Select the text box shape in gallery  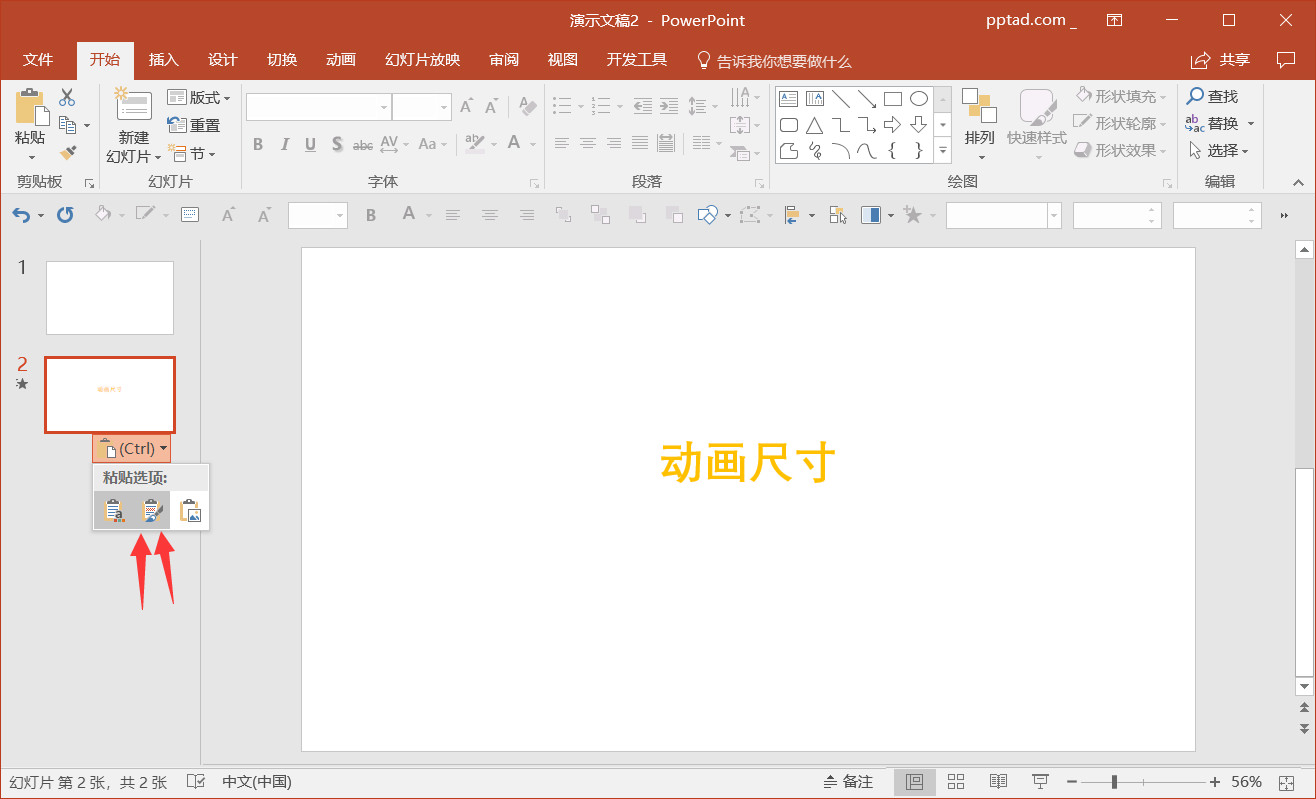point(789,98)
